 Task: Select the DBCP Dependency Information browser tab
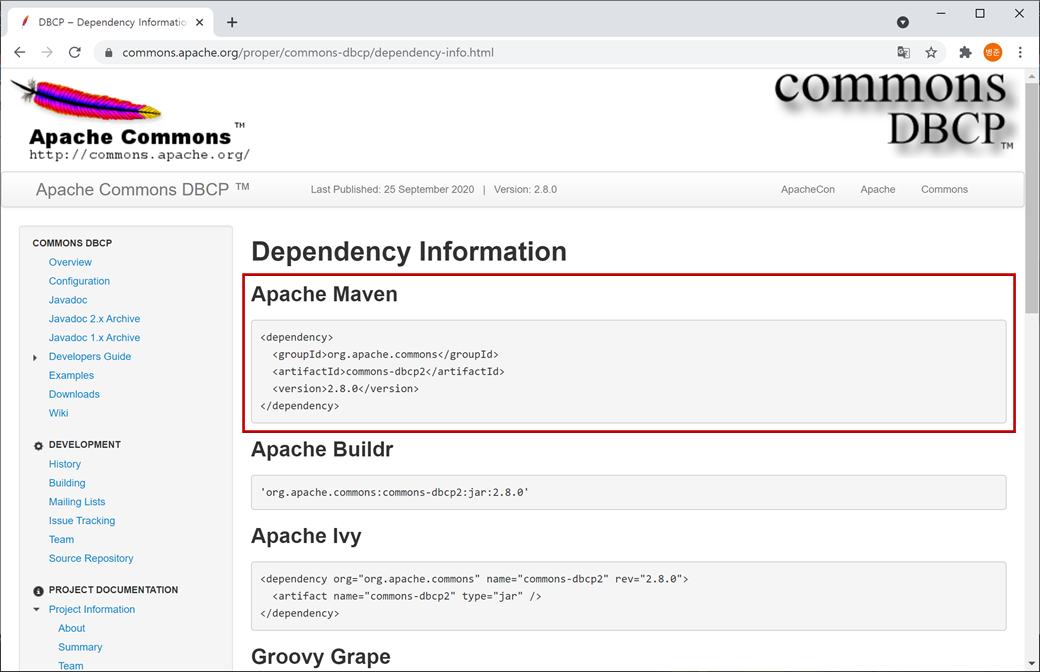pos(111,23)
